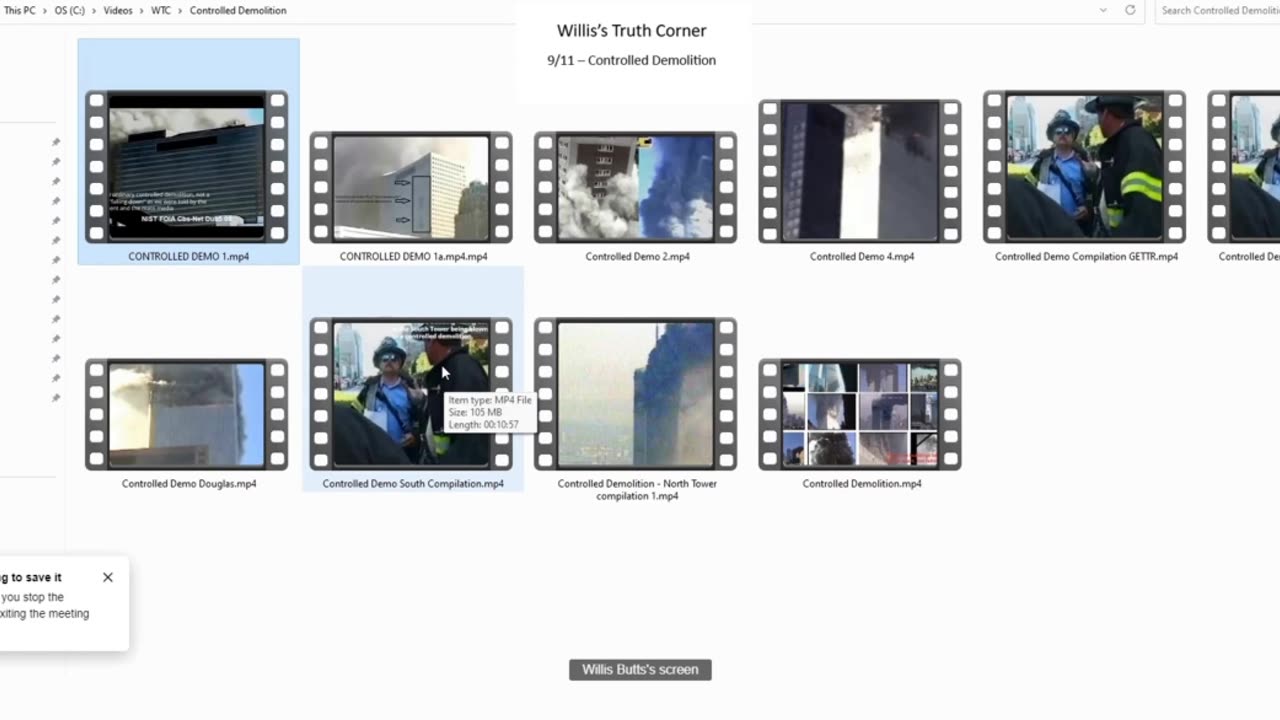Click file name Controlled Demo South Compilation.mp4
The width and height of the screenshot is (1280, 720).
pos(413,484)
